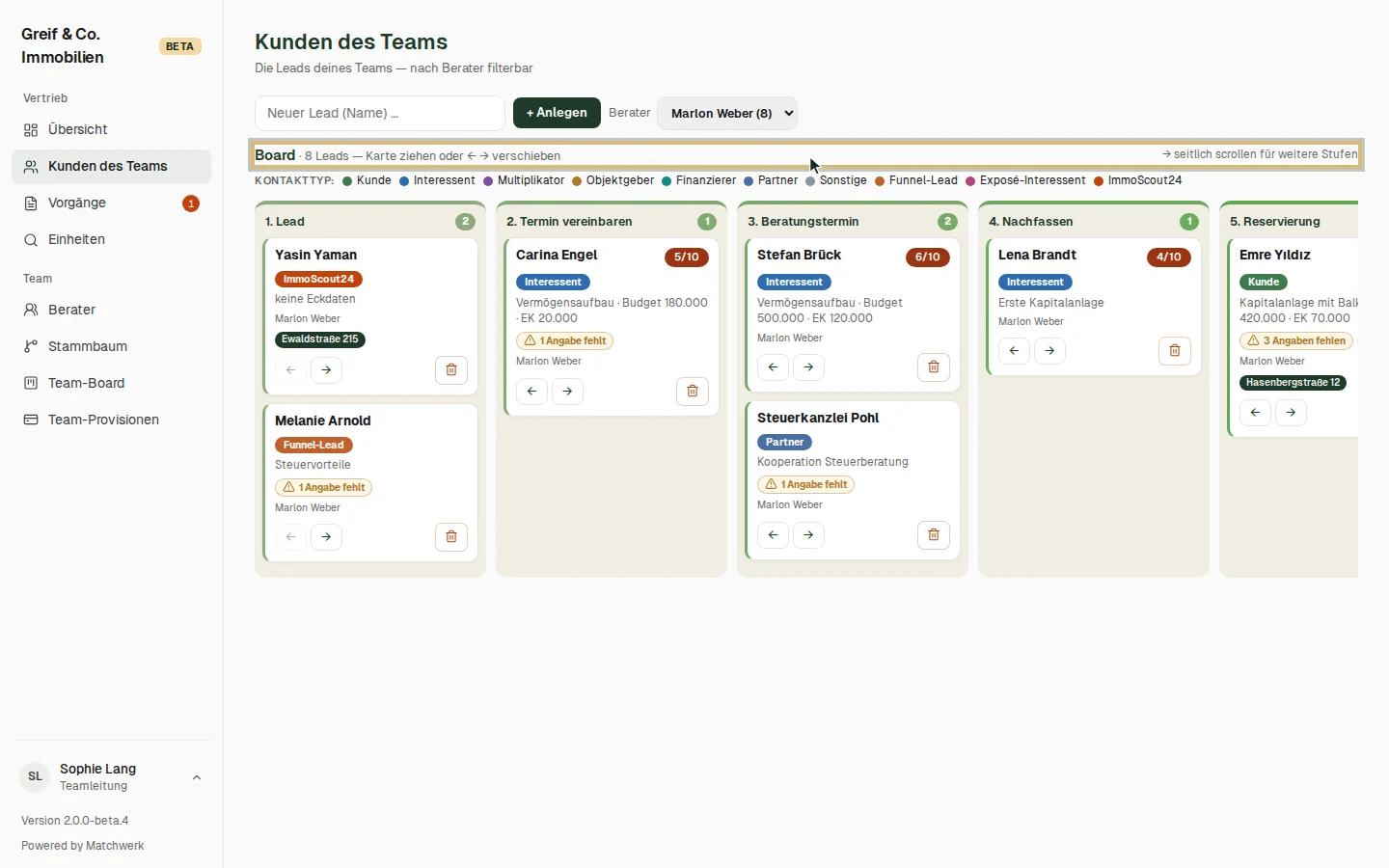Click the Anlegen button

(x=557, y=113)
